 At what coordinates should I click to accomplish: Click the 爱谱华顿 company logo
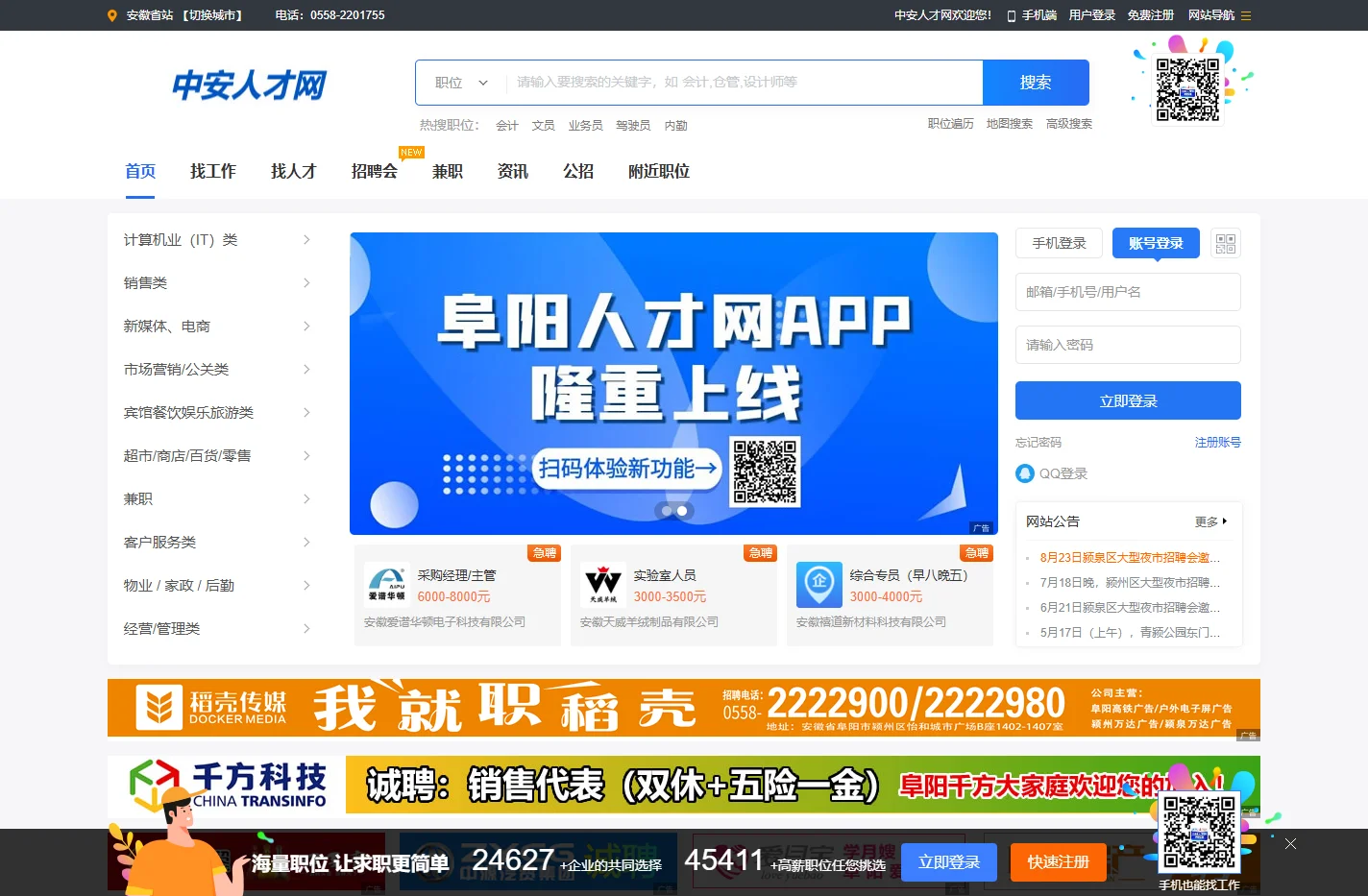[x=387, y=585]
